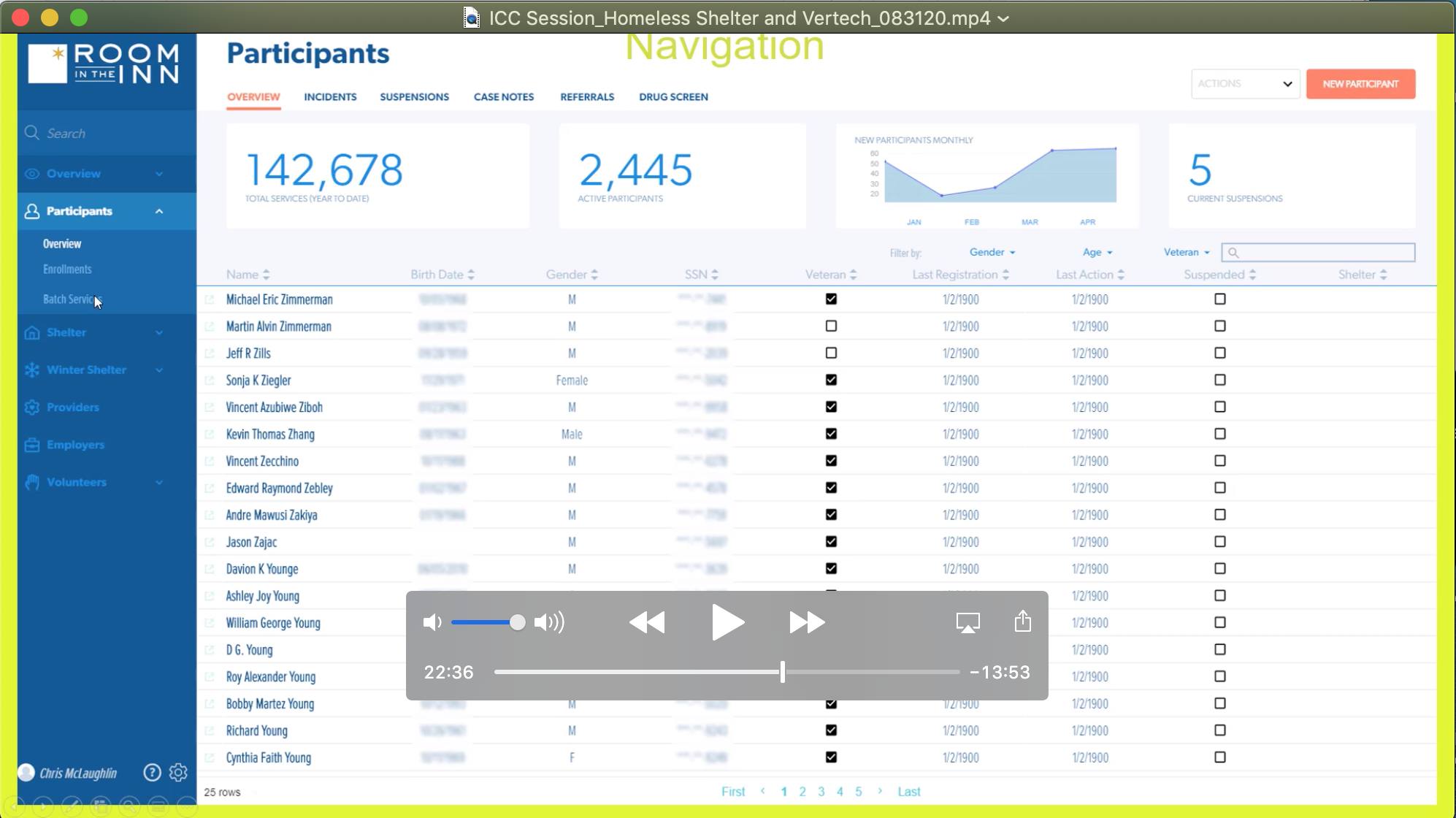Open the Gender filter dropdown
Screen dimensions: 1456x818
tap(991, 251)
